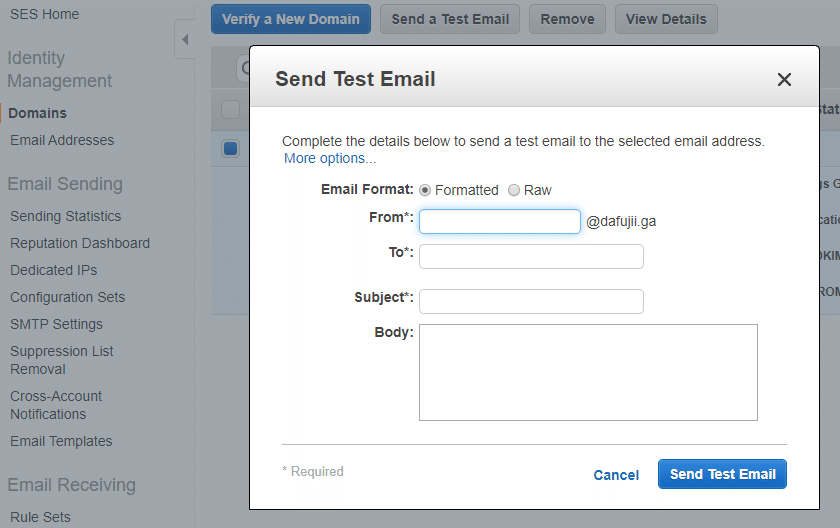This screenshot has height=528, width=840.
Task: Click the Cancel link in dialog
Action: click(x=616, y=475)
